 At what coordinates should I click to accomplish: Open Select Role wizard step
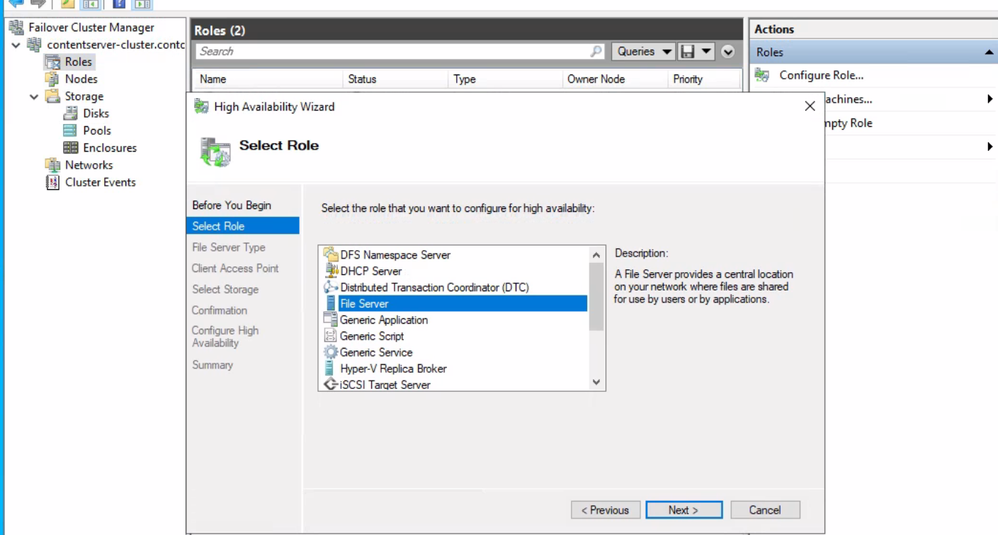(x=242, y=226)
